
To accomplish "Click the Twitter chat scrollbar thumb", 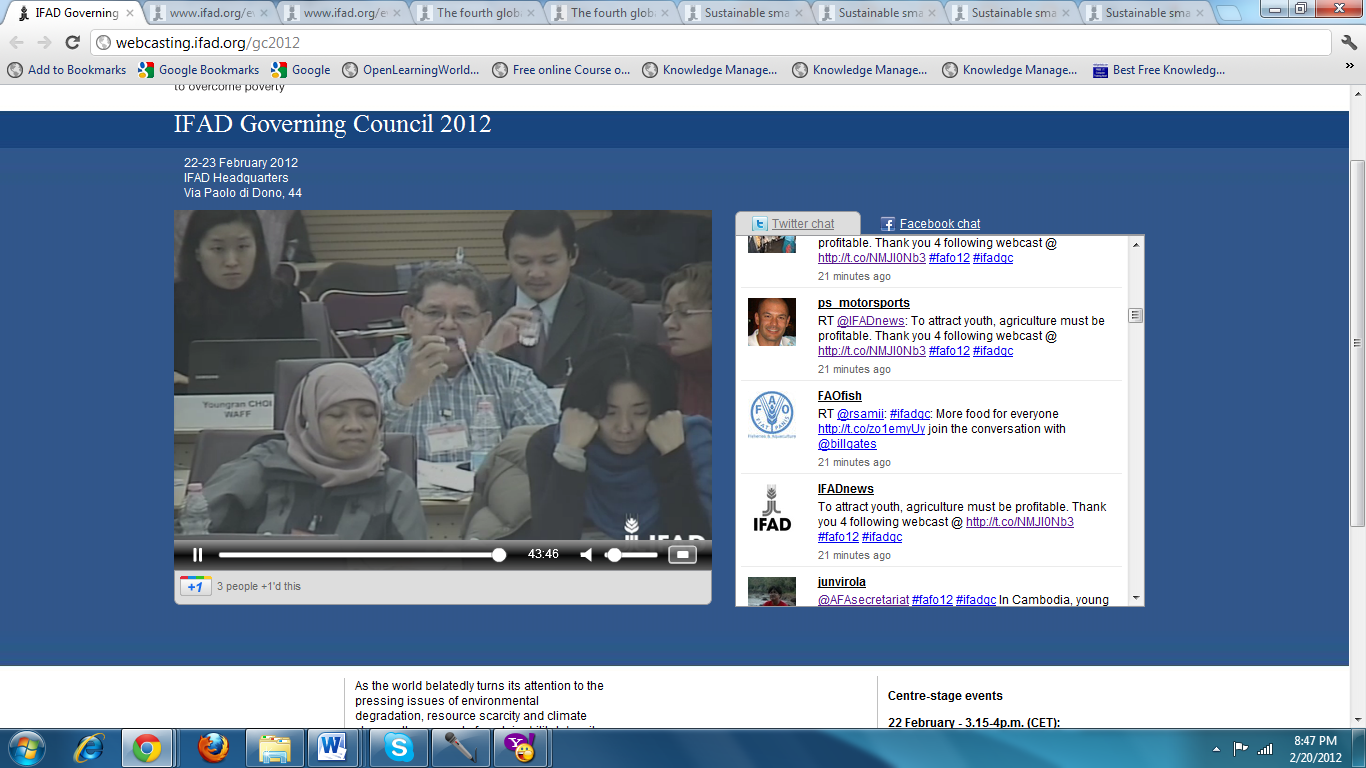I will click(x=1135, y=315).
